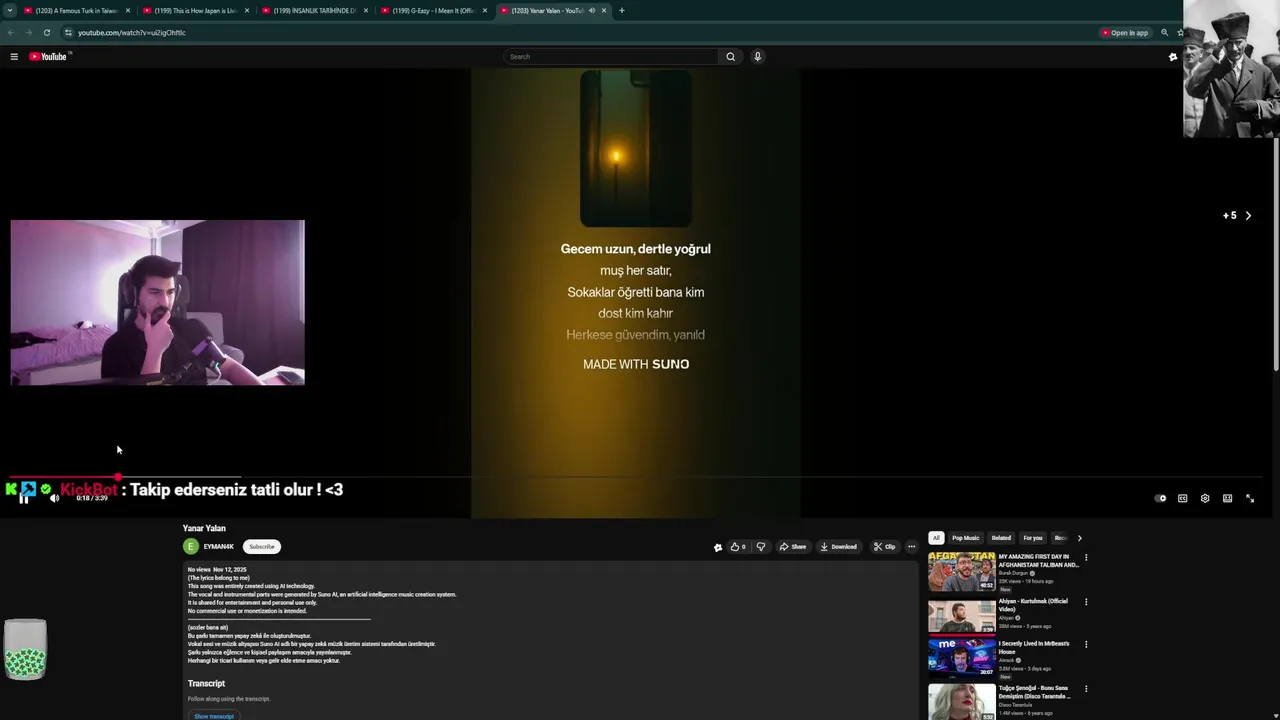Start voice search with the microphone
Image resolution: width=1280 pixels, height=720 pixels.
[x=757, y=57]
